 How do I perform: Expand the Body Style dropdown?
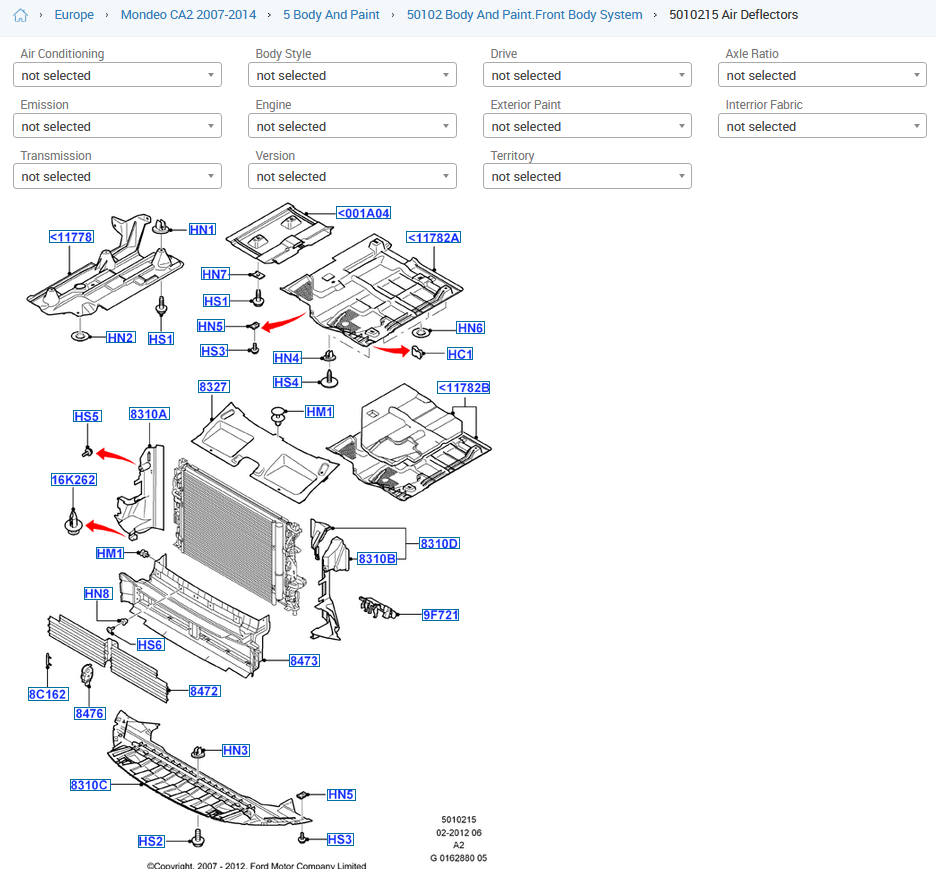[352, 75]
